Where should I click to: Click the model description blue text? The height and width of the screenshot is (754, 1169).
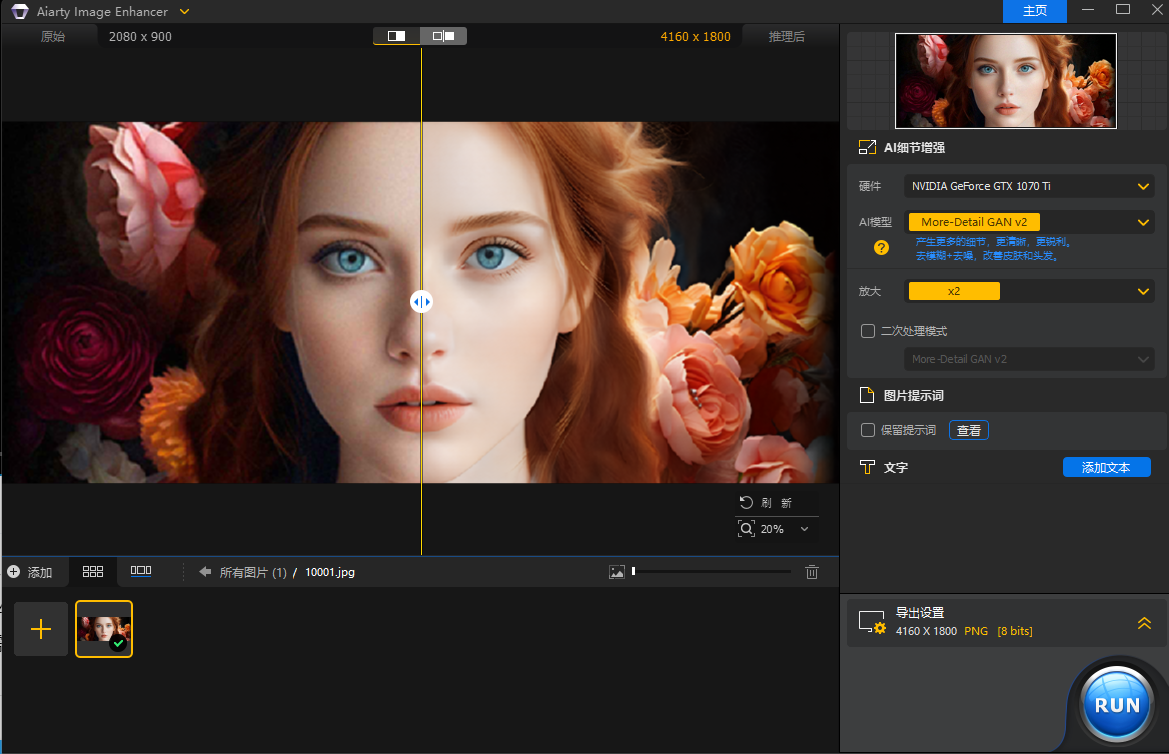(x=993, y=248)
